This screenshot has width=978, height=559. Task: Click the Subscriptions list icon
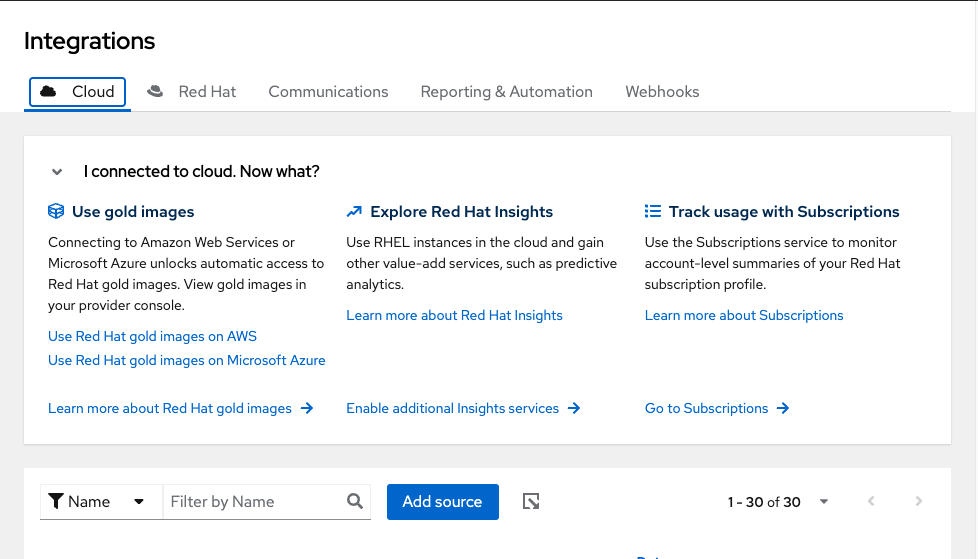tap(653, 212)
